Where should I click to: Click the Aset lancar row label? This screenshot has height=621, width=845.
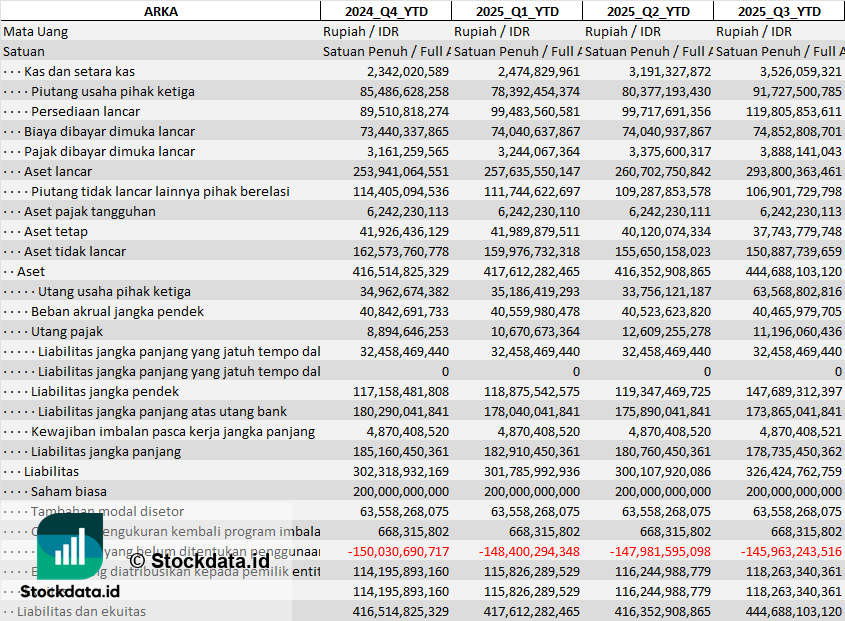coord(58,171)
